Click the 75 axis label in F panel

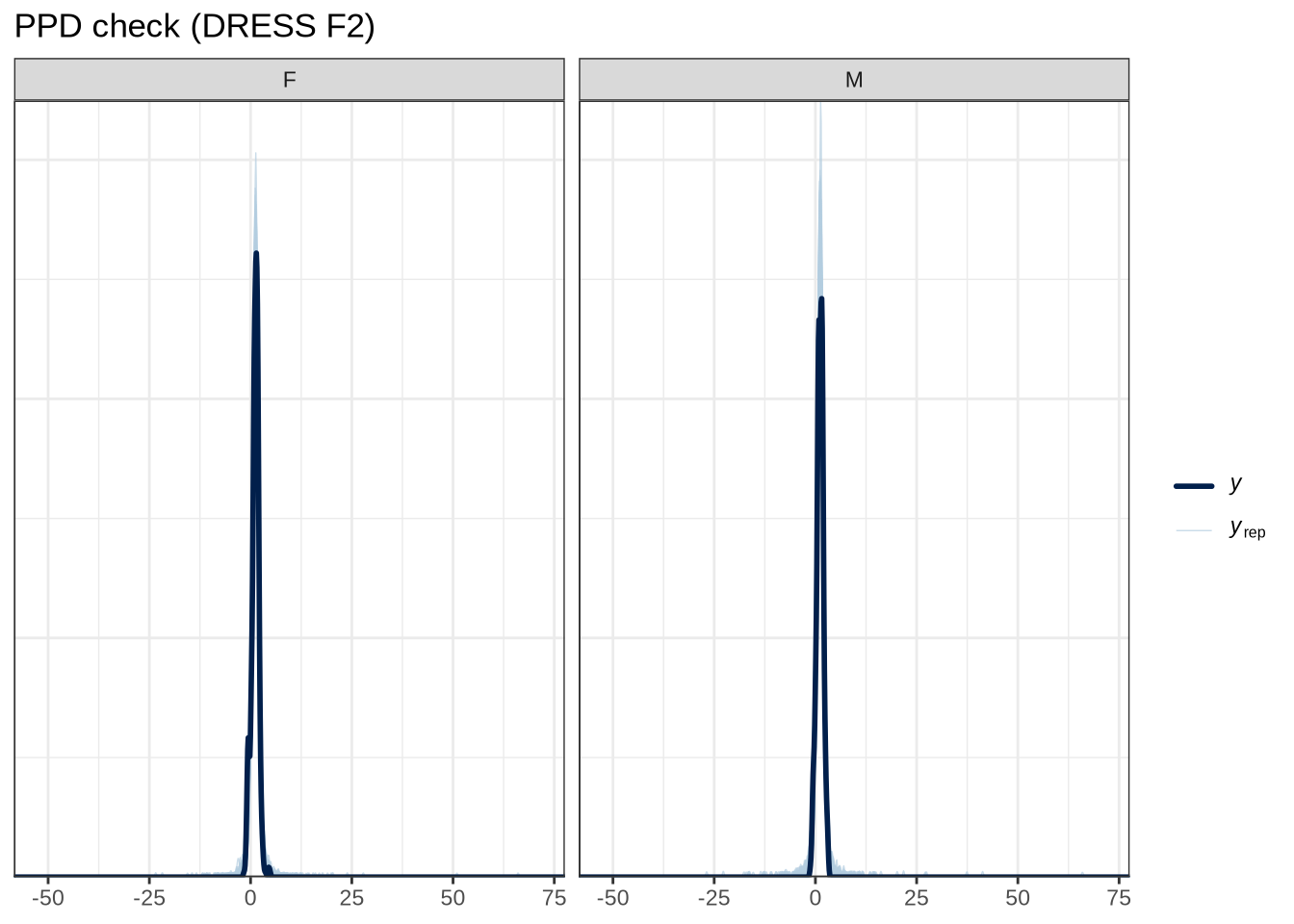click(x=554, y=899)
